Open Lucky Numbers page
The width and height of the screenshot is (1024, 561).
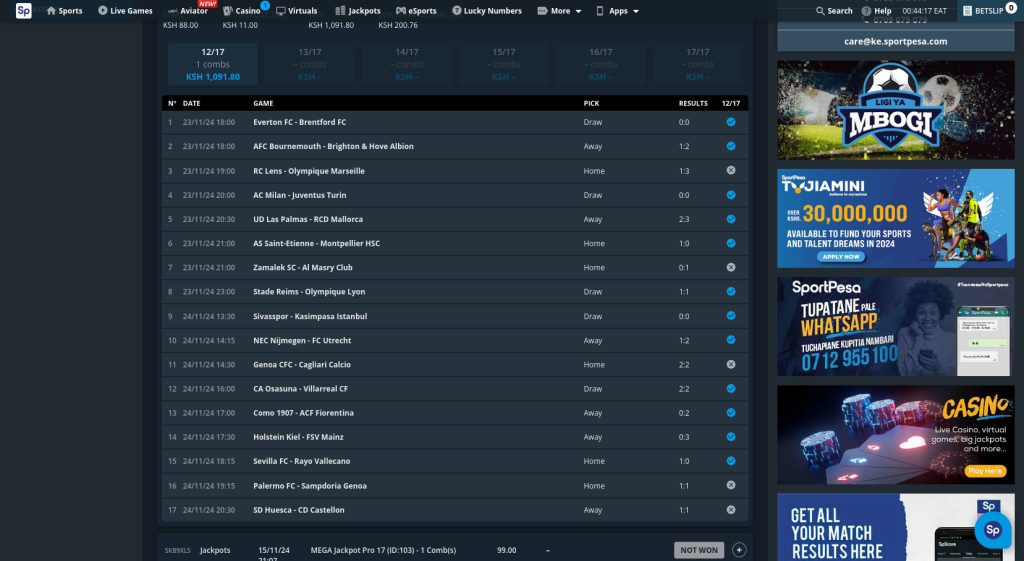[487, 10]
